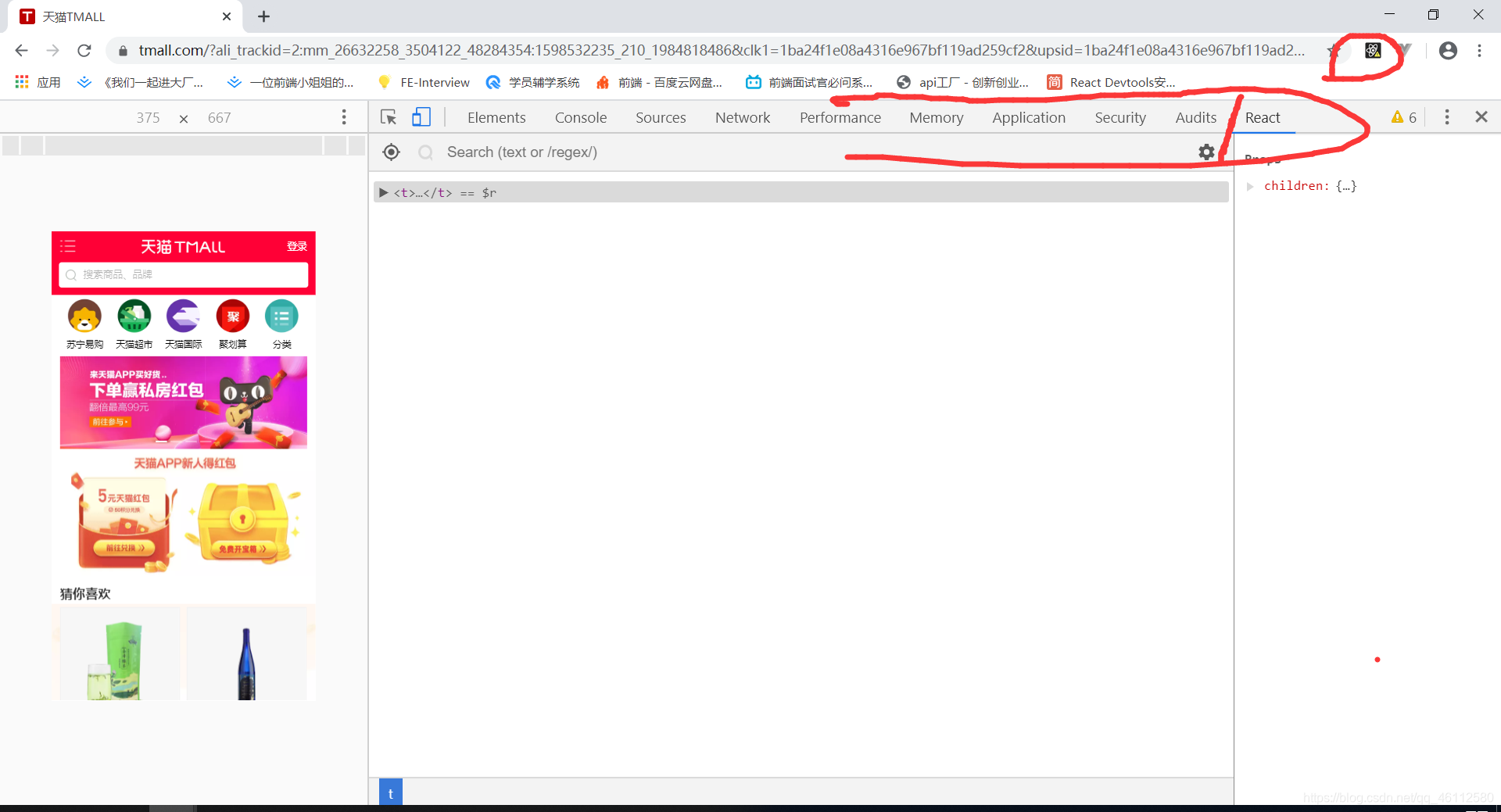Open the api工厂 bookmark
This screenshot has width=1501, height=812.
coord(962,82)
